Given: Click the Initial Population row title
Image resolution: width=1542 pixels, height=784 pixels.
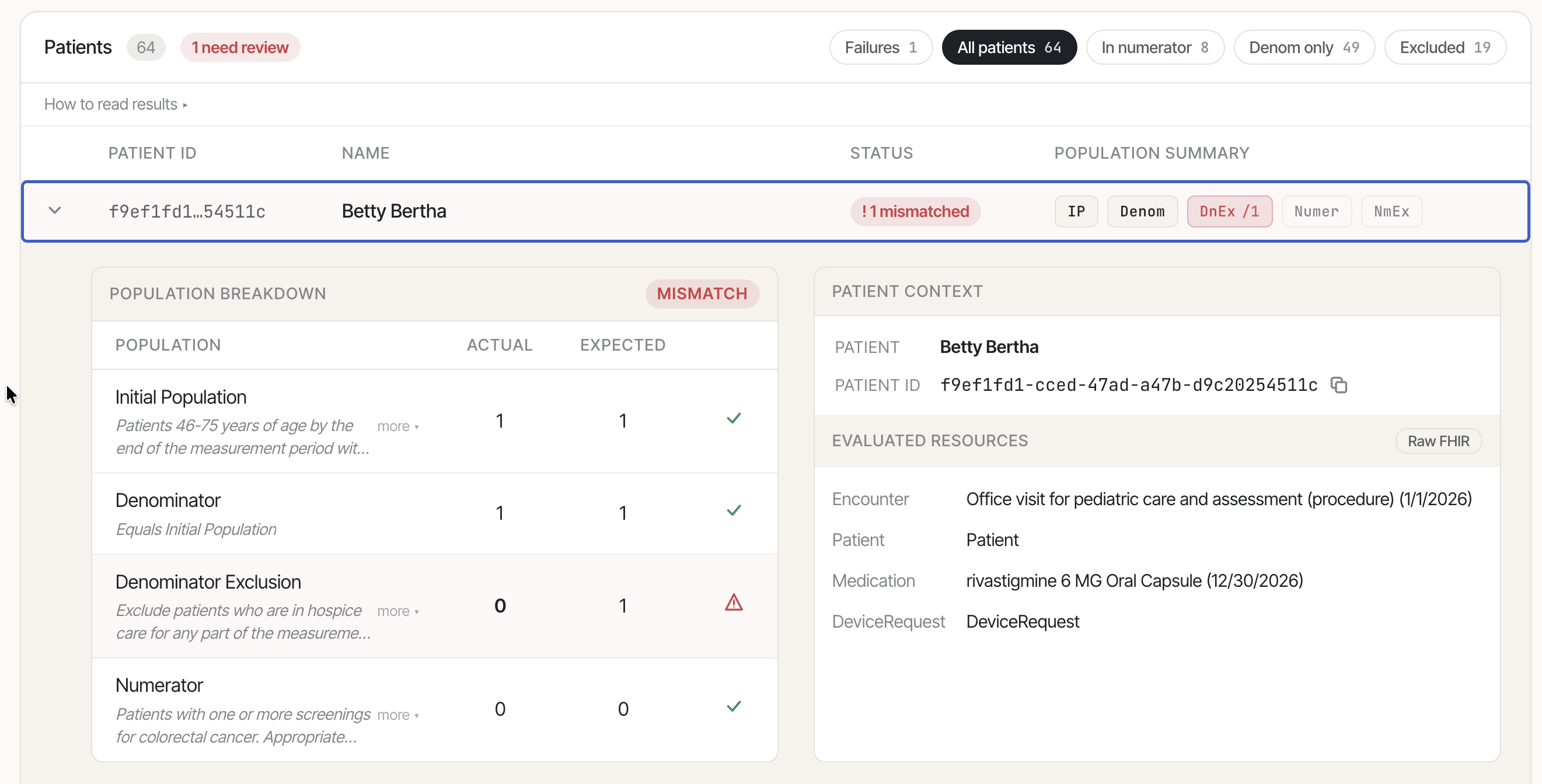Looking at the screenshot, I should [x=181, y=397].
